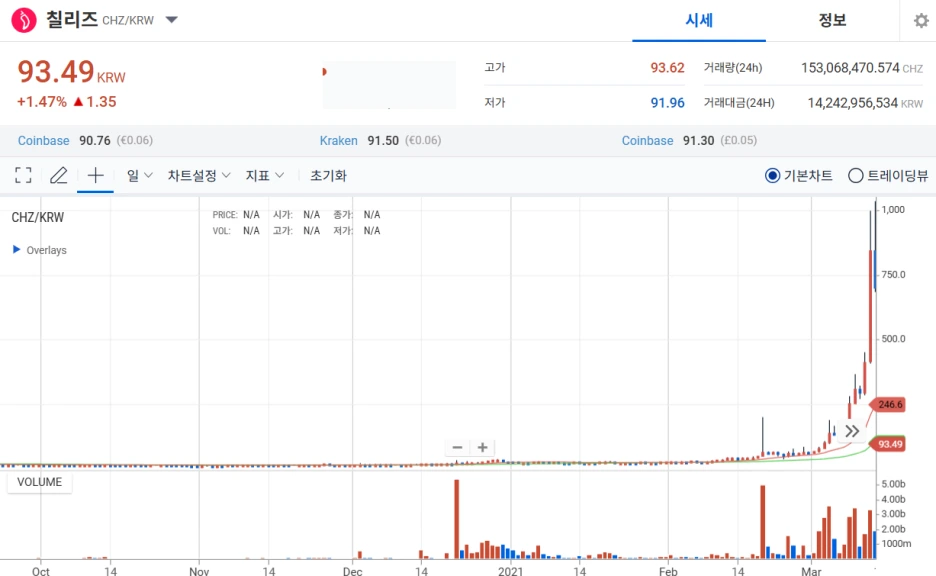Switch to the 정보 tab
936x576 pixels.
832,20
